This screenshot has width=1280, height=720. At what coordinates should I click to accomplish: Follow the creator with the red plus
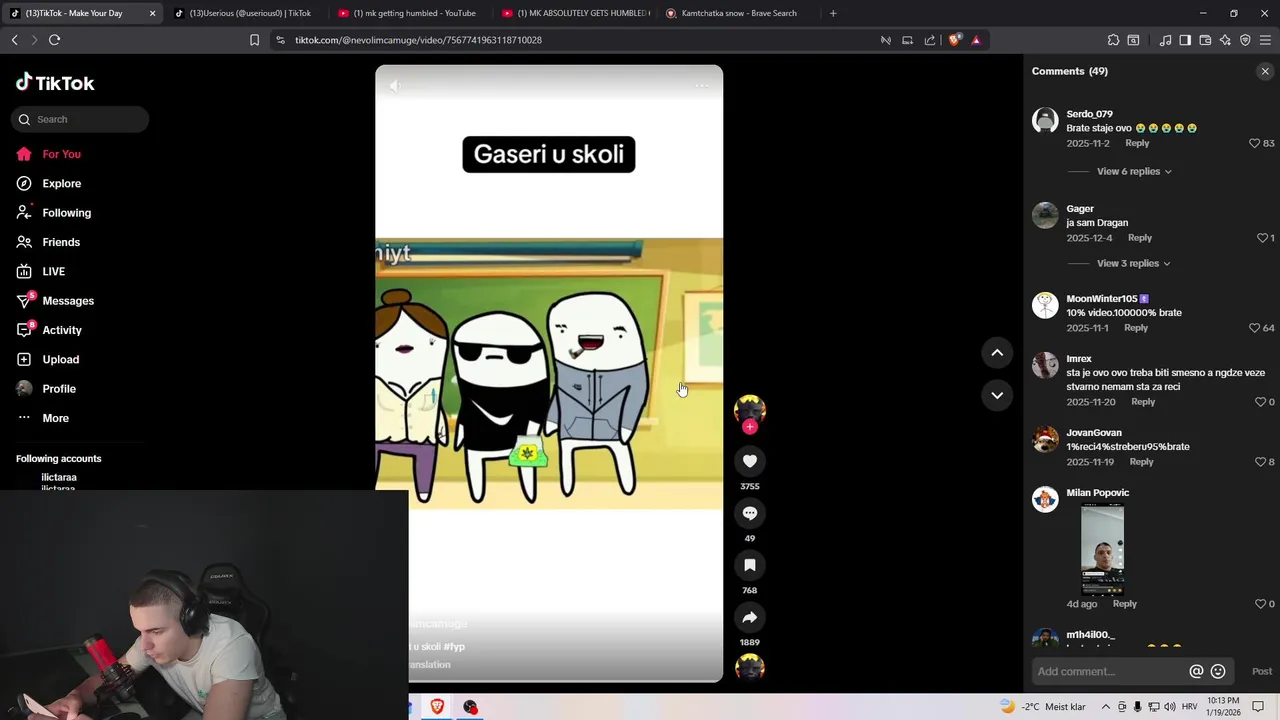(750, 427)
